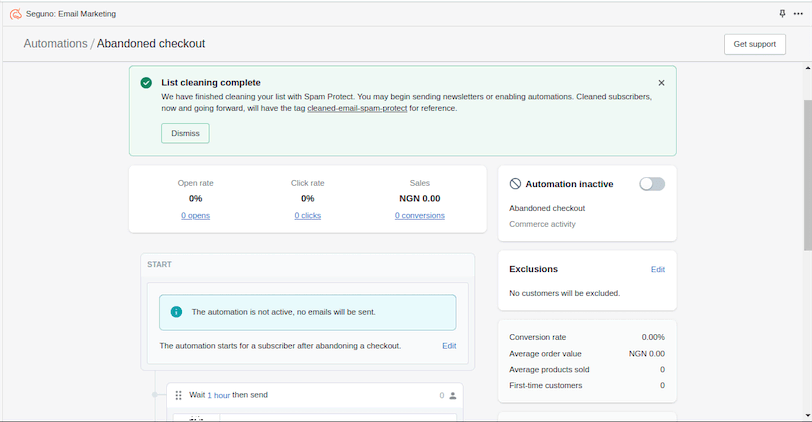Open the cleaned-email-spam-protect tag link
Viewport: 812px width, 422px height.
click(357, 108)
